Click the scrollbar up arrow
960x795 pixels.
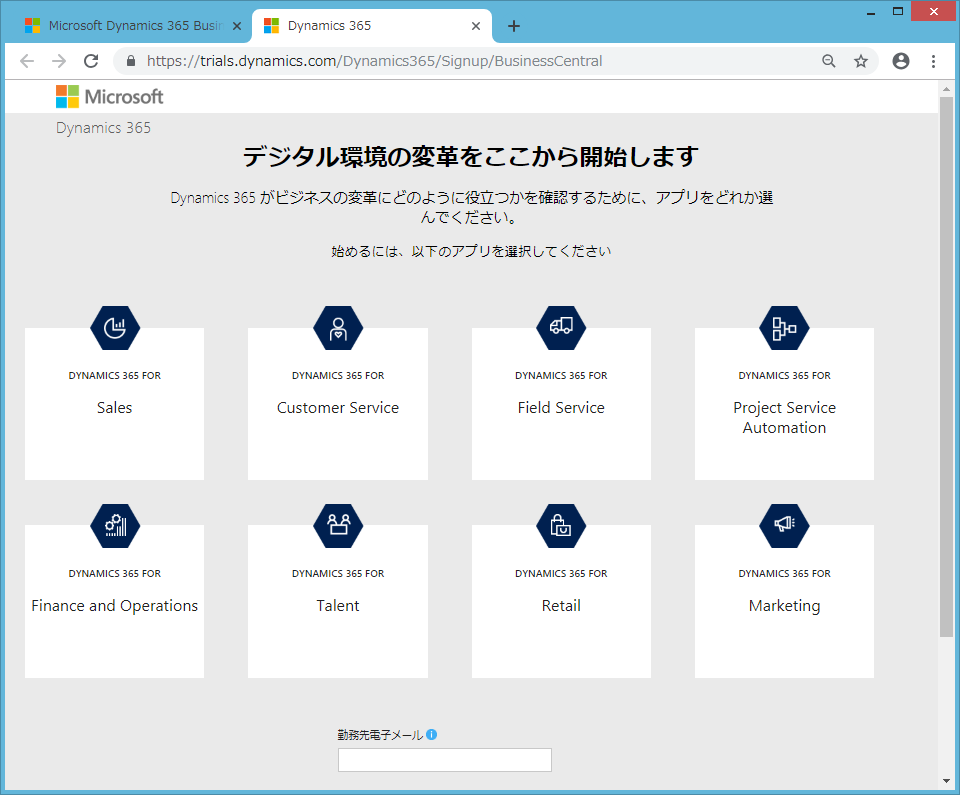(x=947, y=89)
